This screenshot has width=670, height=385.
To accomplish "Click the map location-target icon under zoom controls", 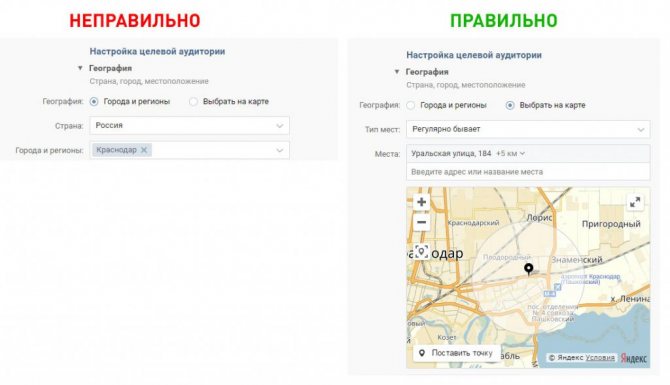I will [421, 252].
